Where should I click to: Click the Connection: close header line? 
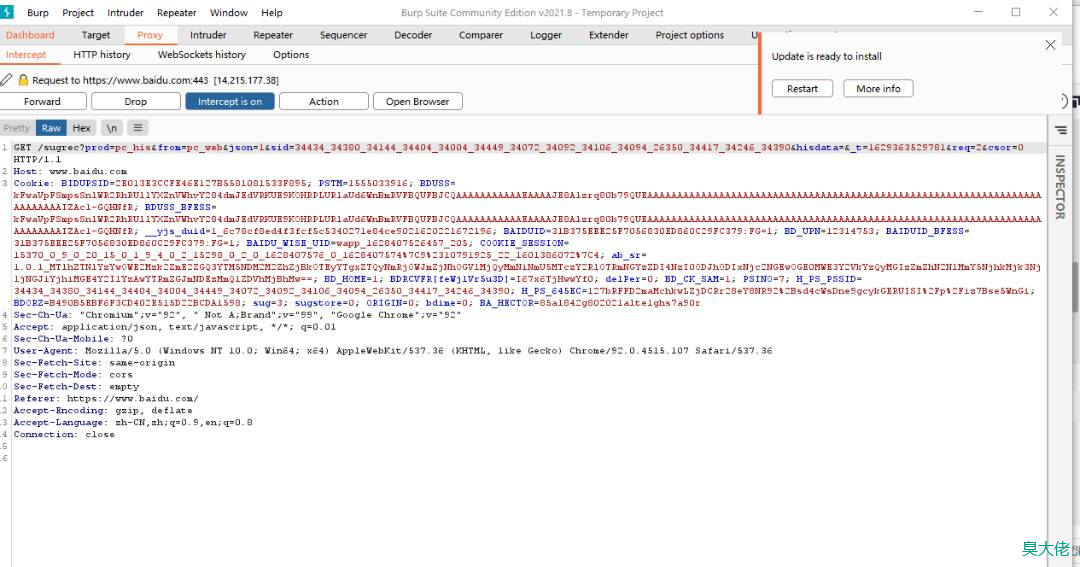[x=64, y=435]
